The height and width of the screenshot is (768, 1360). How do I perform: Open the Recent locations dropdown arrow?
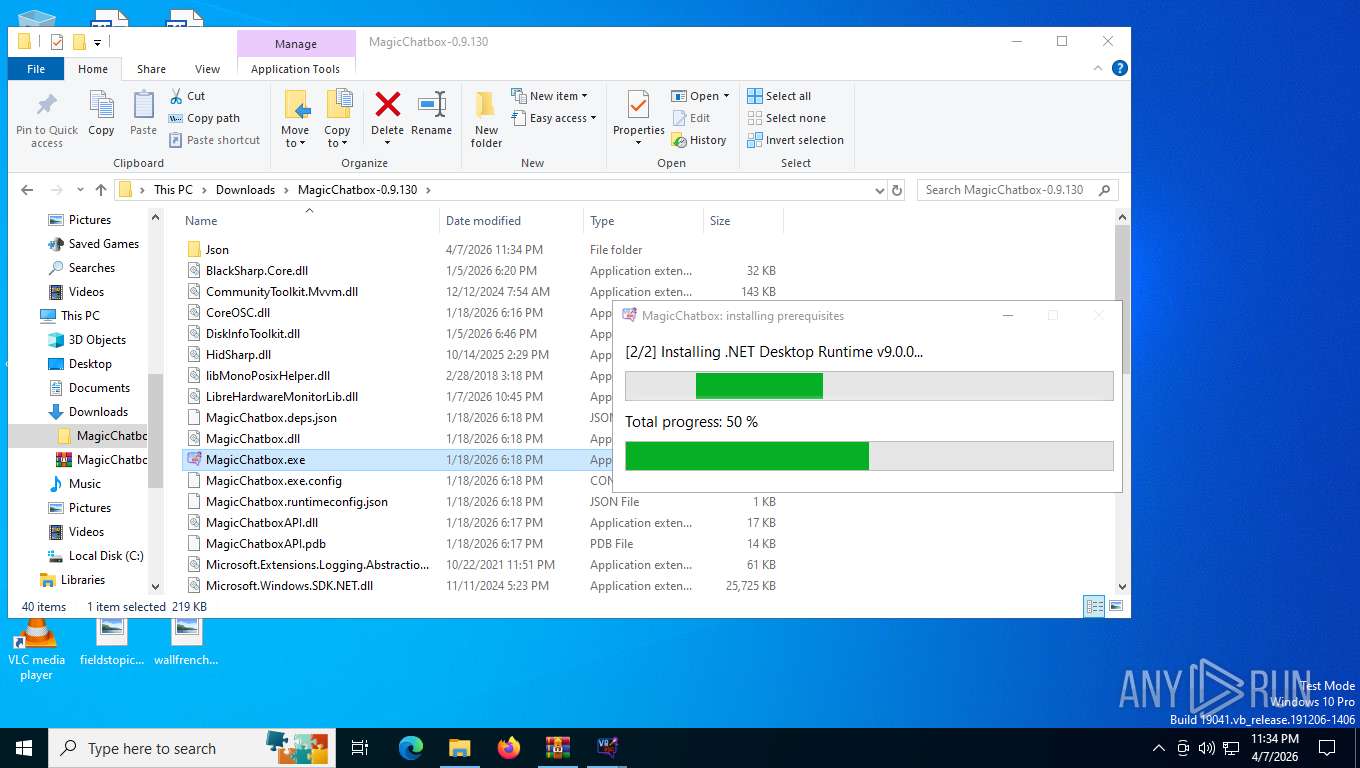coord(78,190)
